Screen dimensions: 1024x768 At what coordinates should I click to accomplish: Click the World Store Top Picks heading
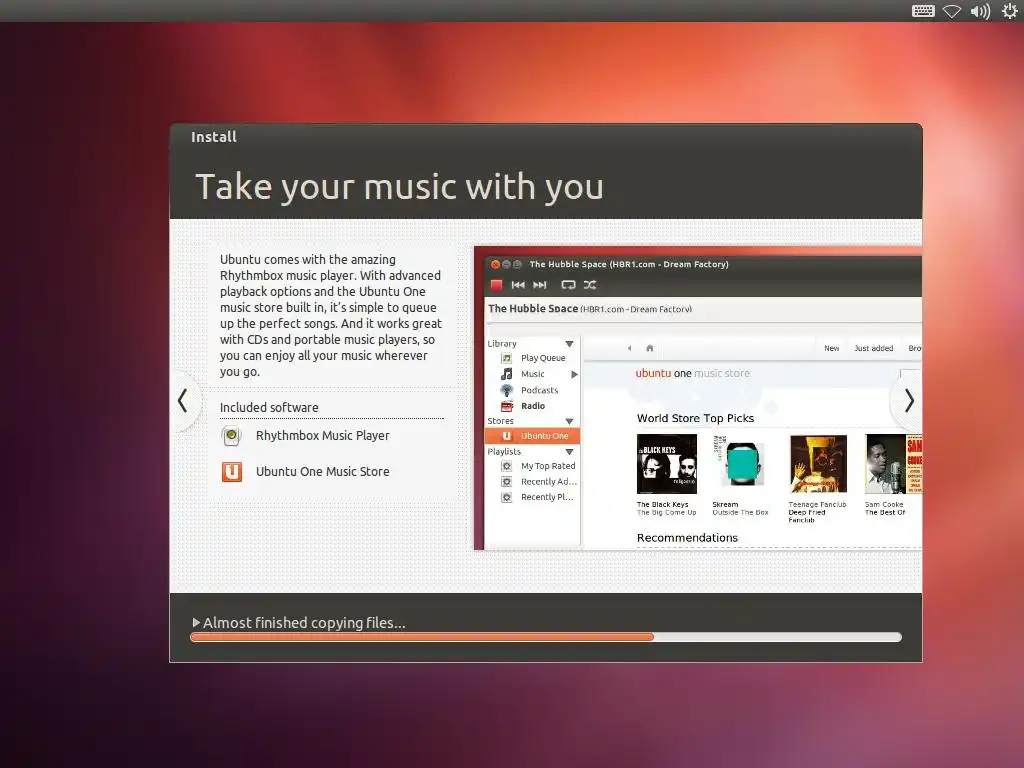pyautogui.click(x=695, y=418)
